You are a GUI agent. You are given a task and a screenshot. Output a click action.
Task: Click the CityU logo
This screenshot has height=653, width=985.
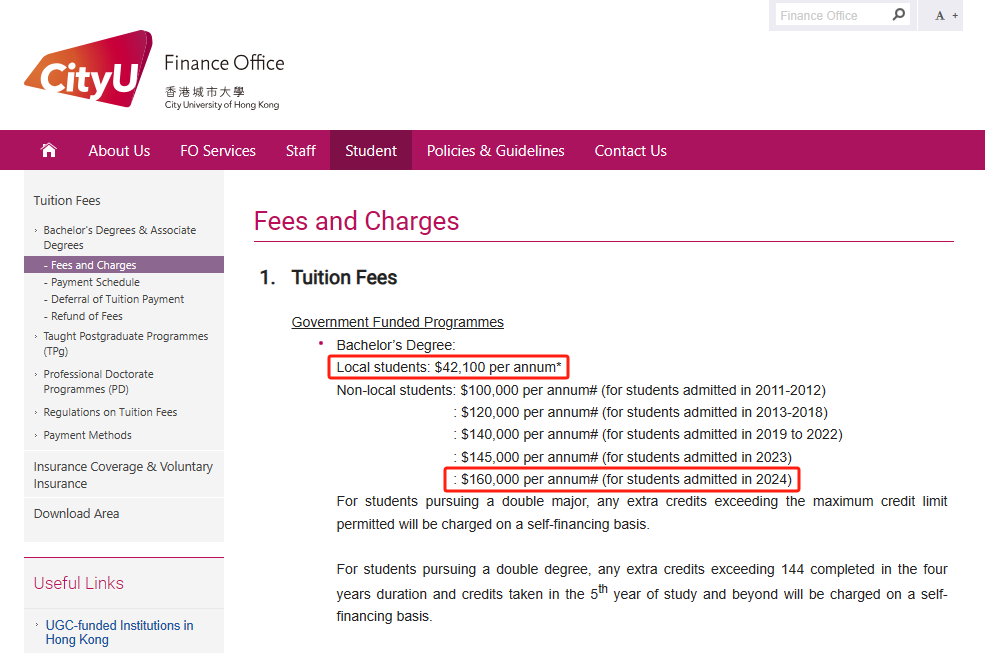pos(88,71)
